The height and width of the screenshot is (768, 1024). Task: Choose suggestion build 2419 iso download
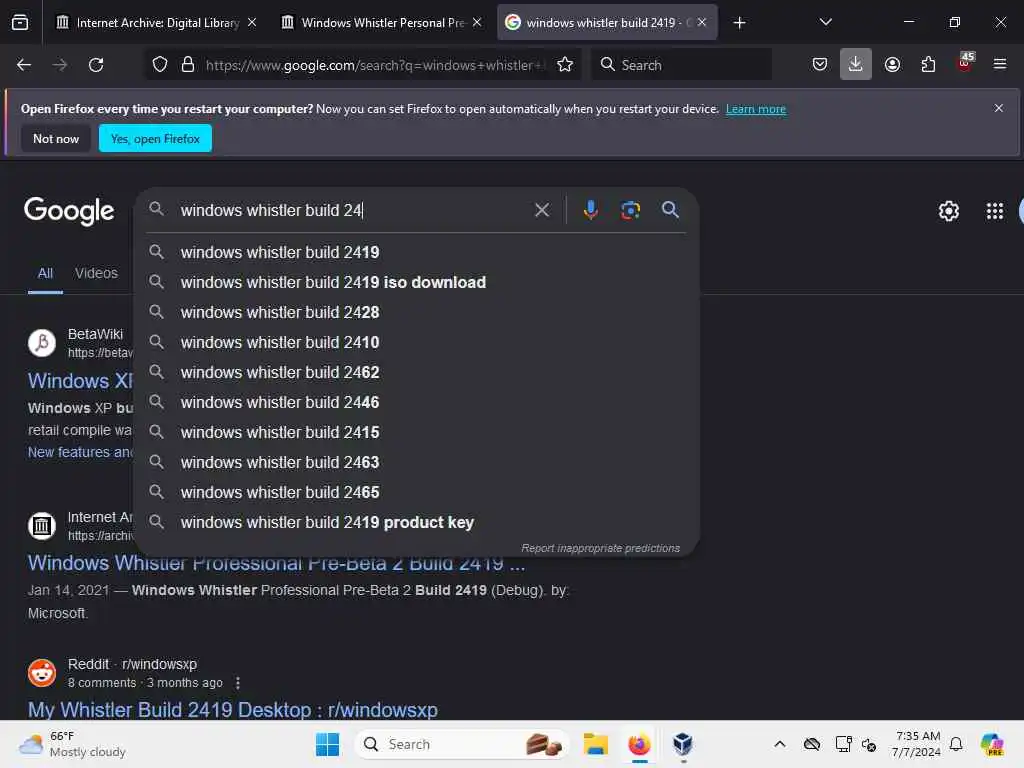coord(417,282)
